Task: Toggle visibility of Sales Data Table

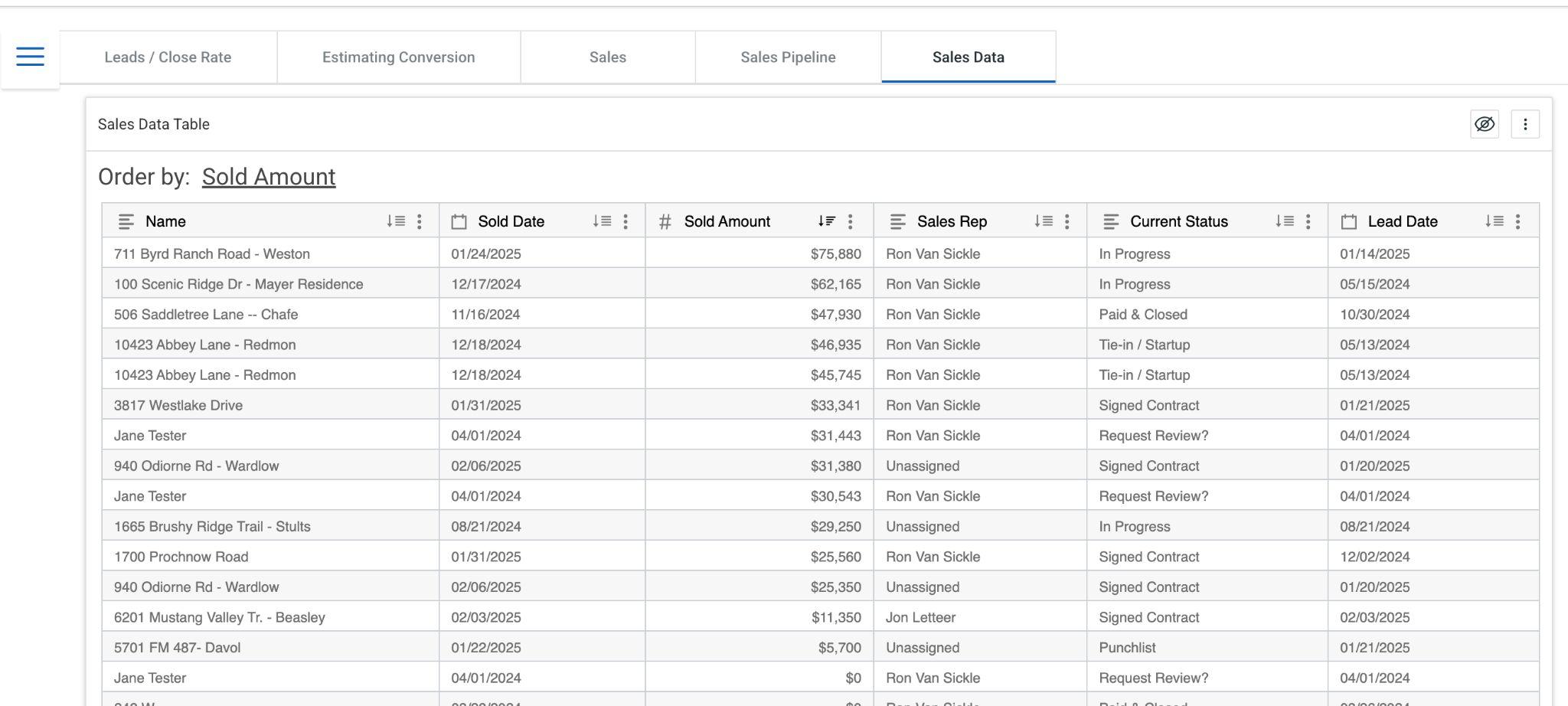Action: coord(1484,124)
